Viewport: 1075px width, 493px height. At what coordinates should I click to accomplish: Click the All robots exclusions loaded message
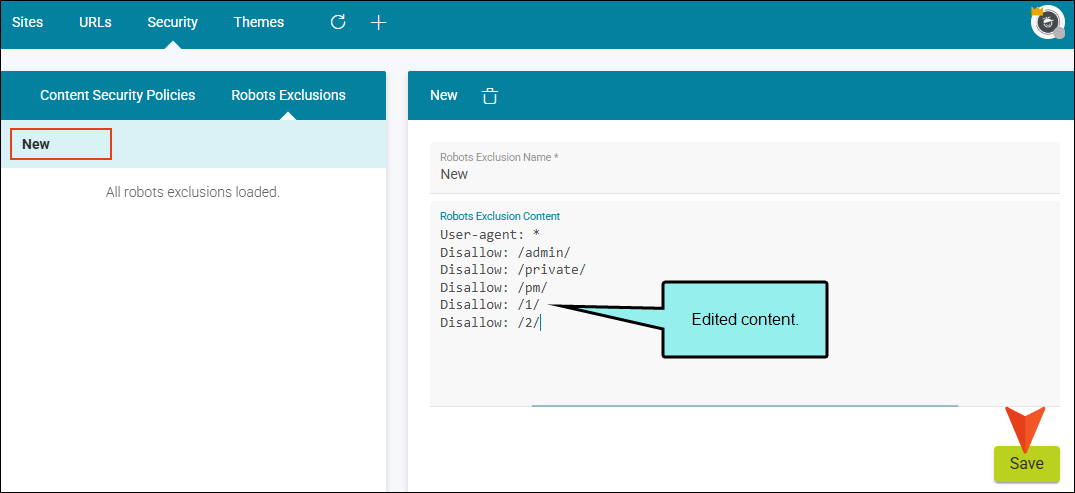[x=193, y=192]
